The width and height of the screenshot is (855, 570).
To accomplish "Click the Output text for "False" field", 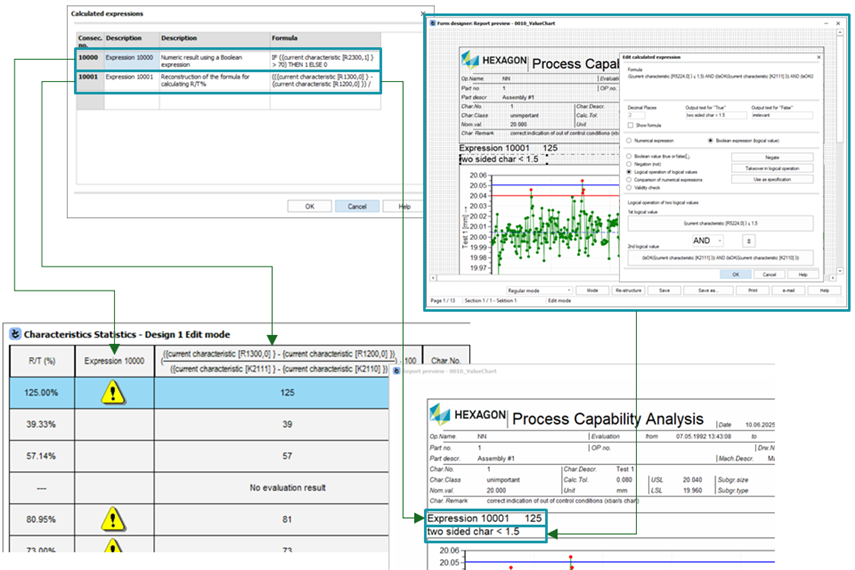I will pyautogui.click(x=782, y=116).
